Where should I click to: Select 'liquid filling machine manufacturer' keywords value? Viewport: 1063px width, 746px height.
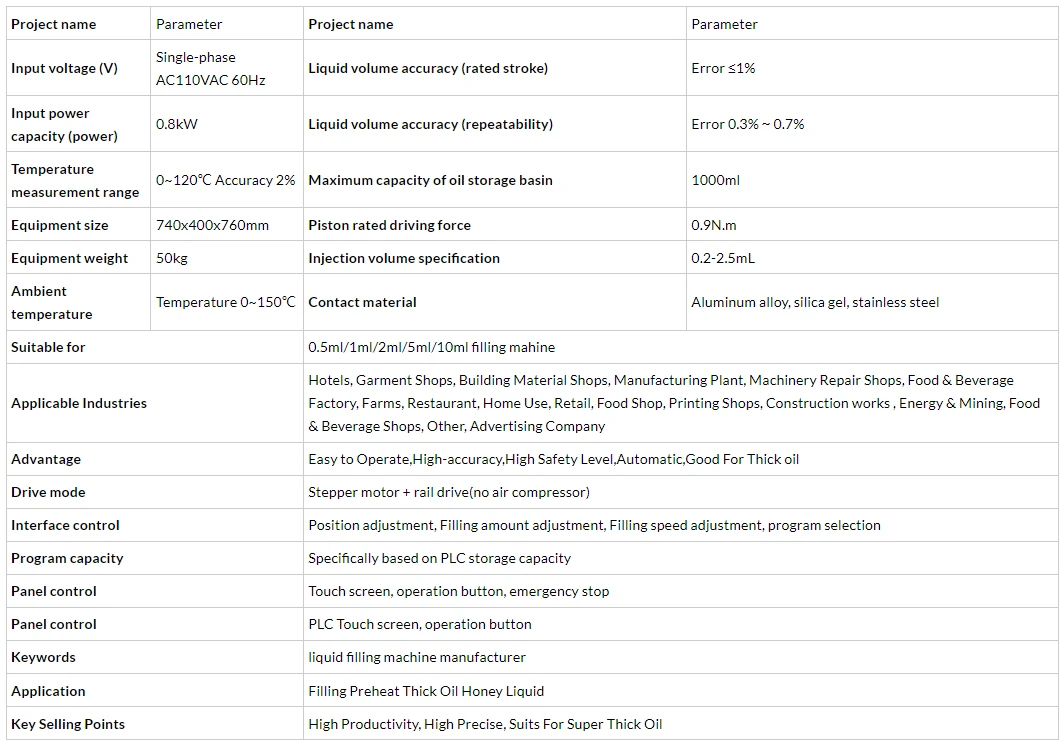(417, 657)
